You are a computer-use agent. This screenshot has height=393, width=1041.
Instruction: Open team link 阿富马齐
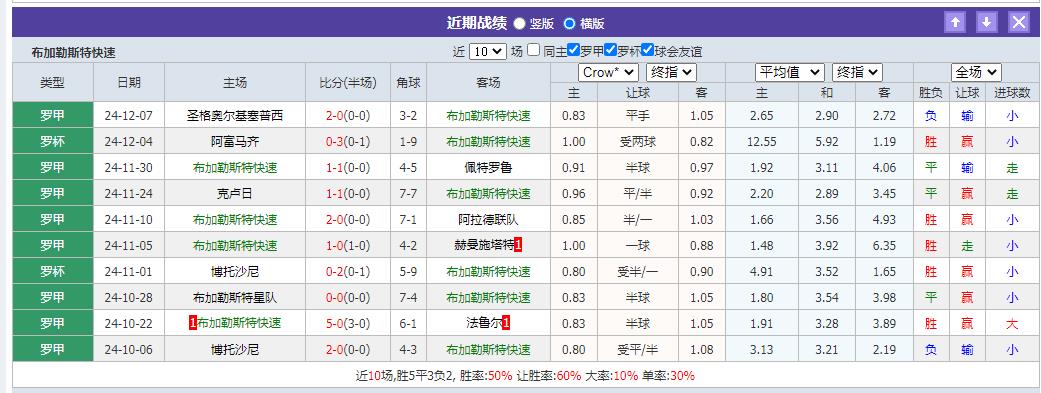(x=235, y=141)
